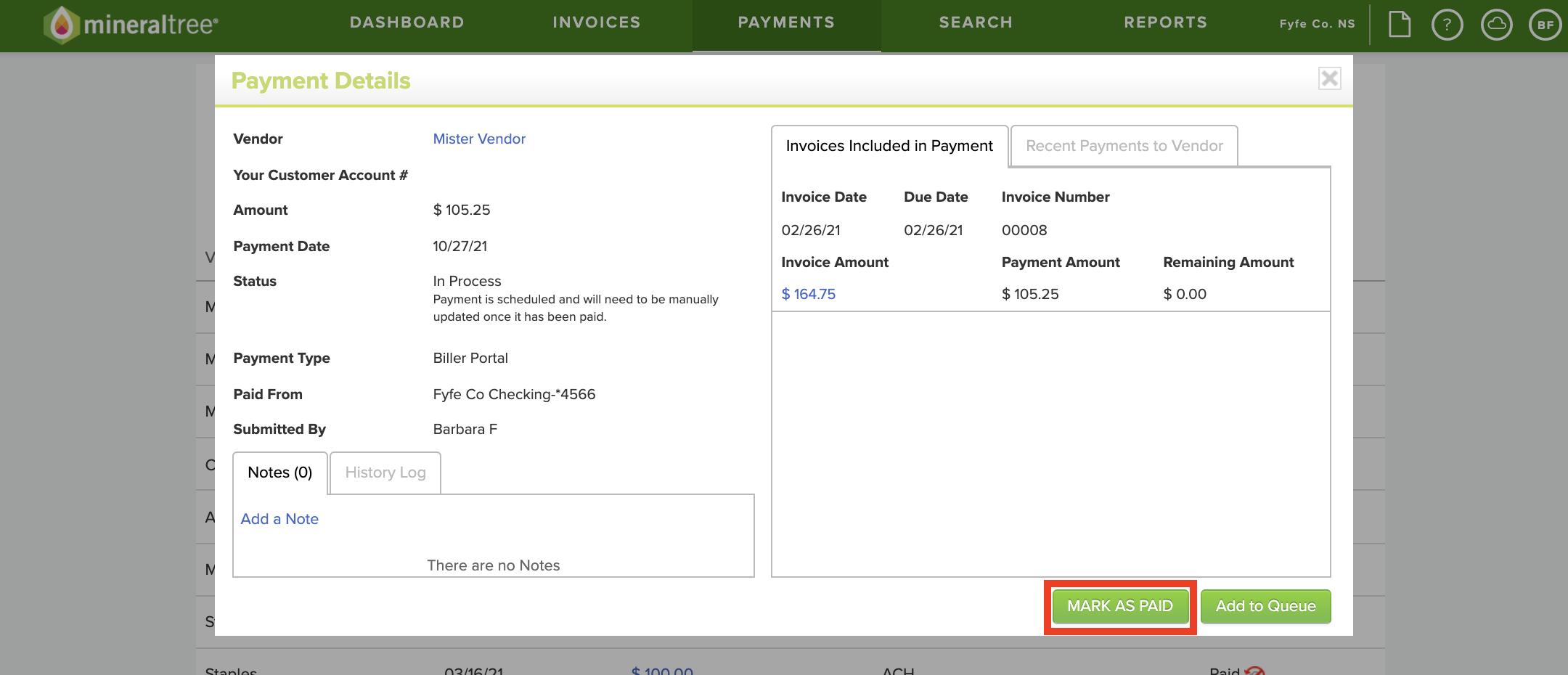Viewport: 1568px width, 675px height.
Task: Open the Mister Vendor link
Action: (x=479, y=139)
